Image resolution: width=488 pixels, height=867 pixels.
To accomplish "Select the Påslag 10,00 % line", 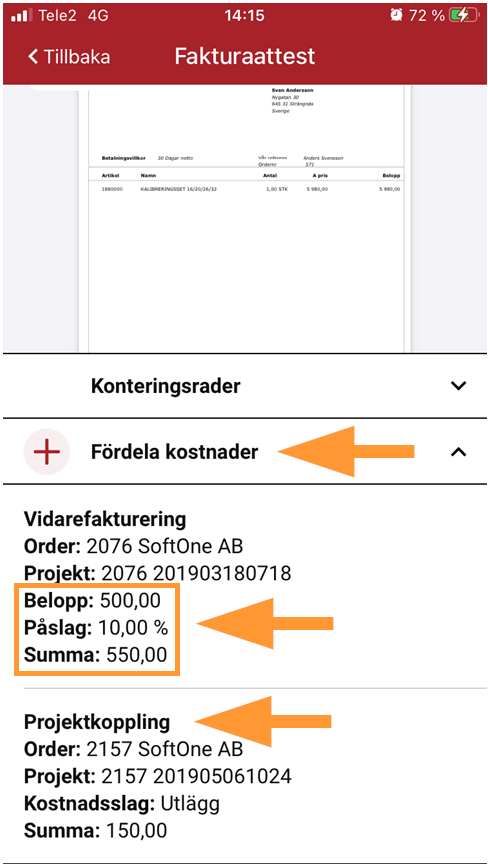I will pyautogui.click(x=96, y=628).
